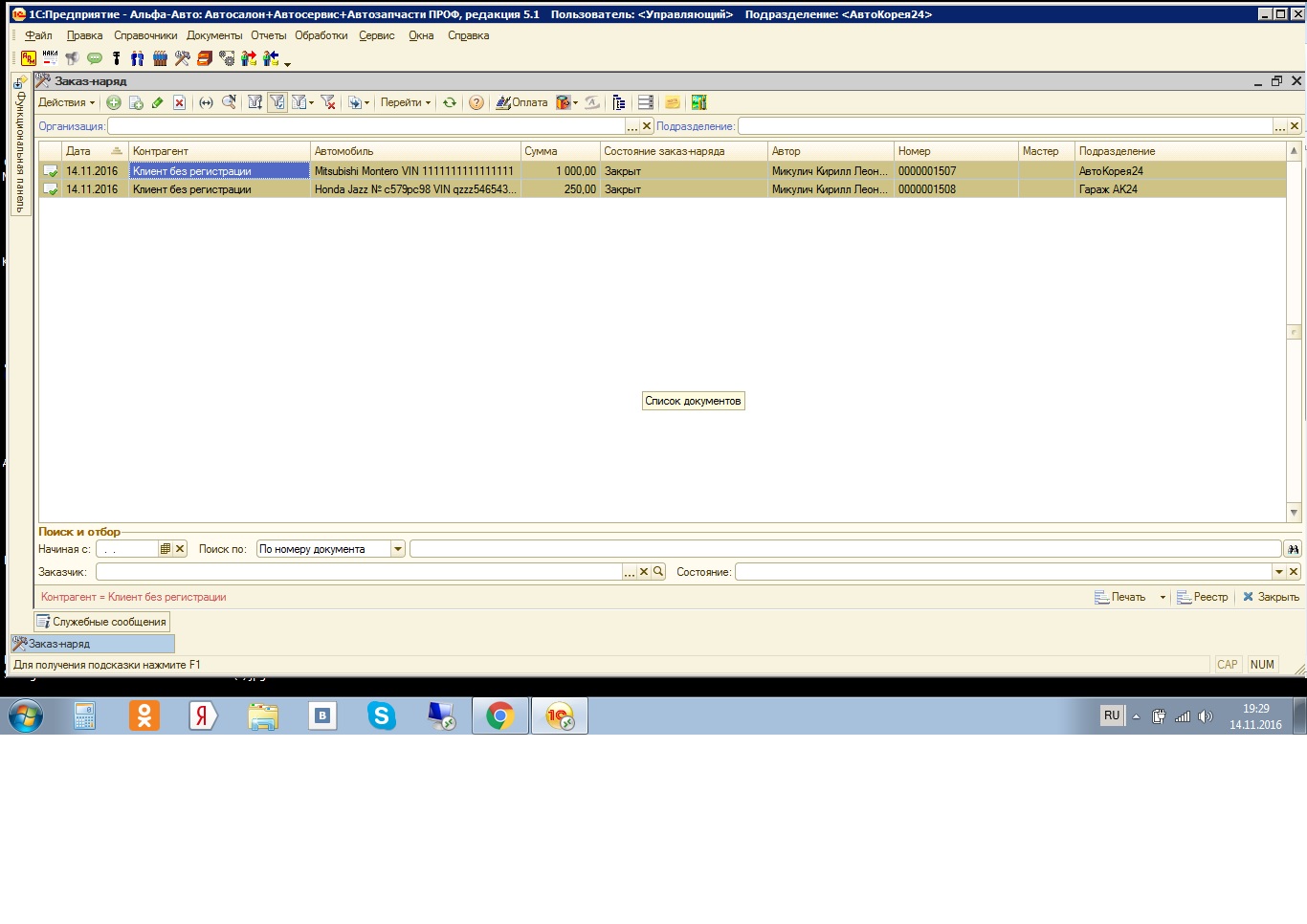The image size is (1307, 924).
Task: Expand the Состояние dropdown arrow
Action: (x=1279, y=572)
